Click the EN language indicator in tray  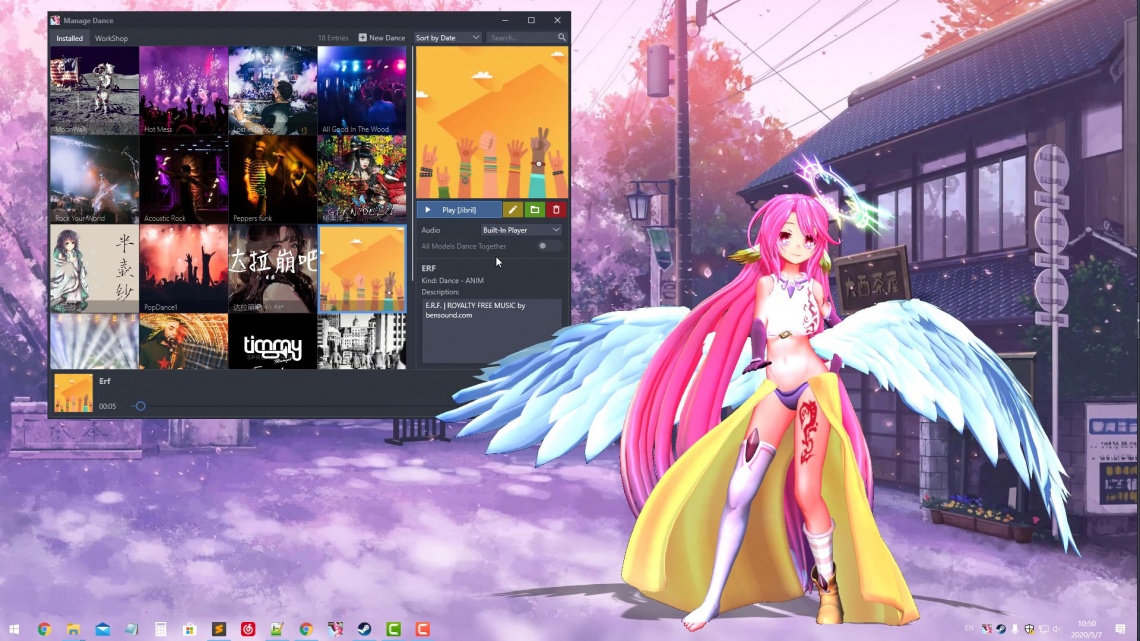[969, 628]
